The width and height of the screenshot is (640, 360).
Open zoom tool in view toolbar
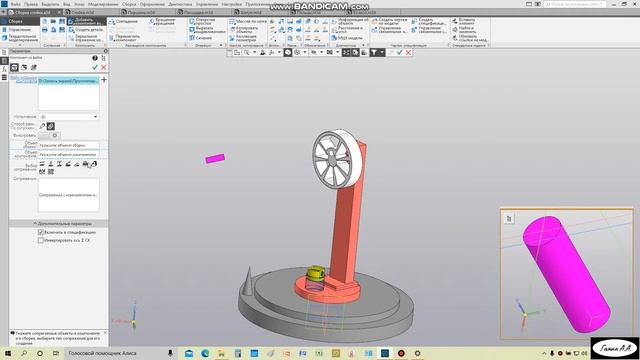click(x=247, y=53)
